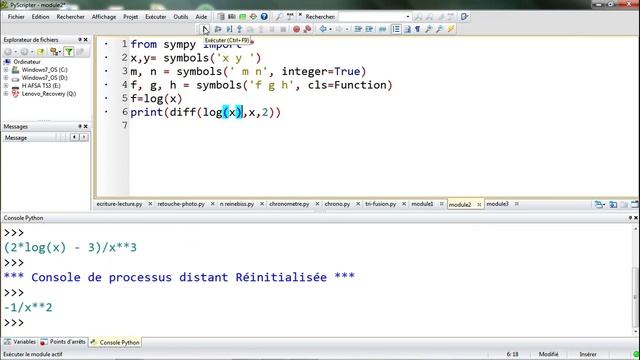Click the Messages previous arrow button
The height and width of the screenshot is (360, 640).
tap(74, 138)
